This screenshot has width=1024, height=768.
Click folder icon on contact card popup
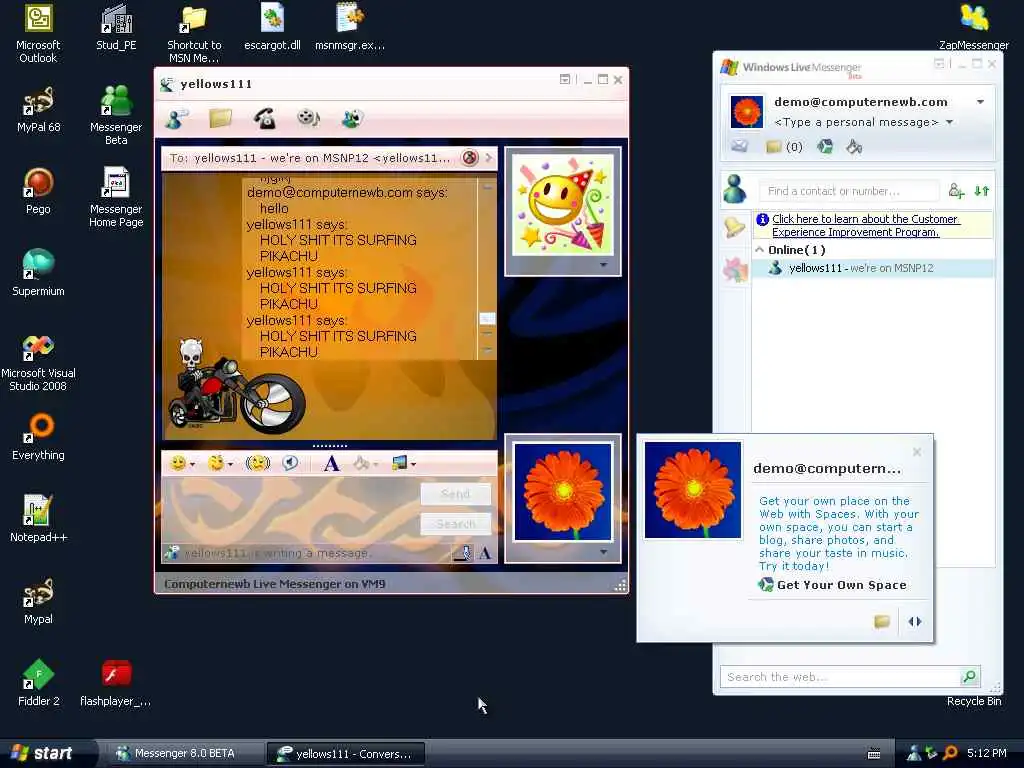882,621
